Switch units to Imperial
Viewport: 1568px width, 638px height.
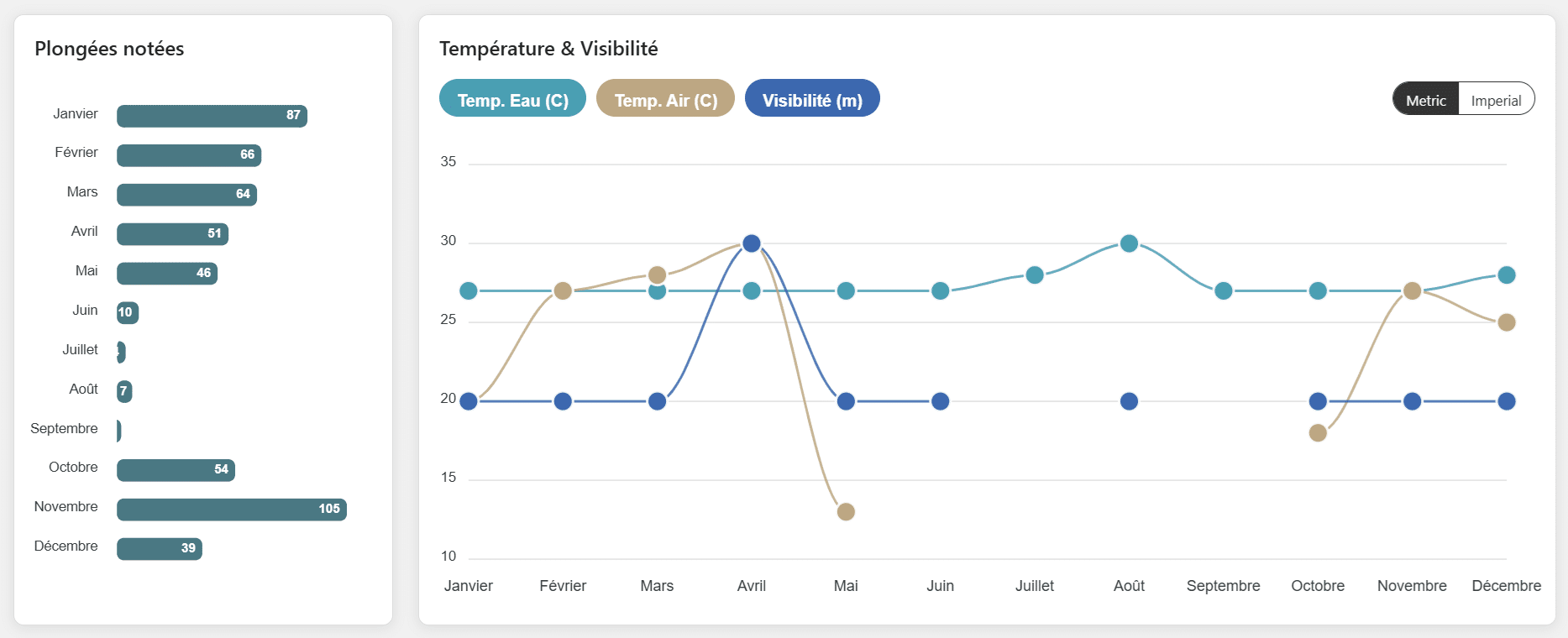point(1496,100)
